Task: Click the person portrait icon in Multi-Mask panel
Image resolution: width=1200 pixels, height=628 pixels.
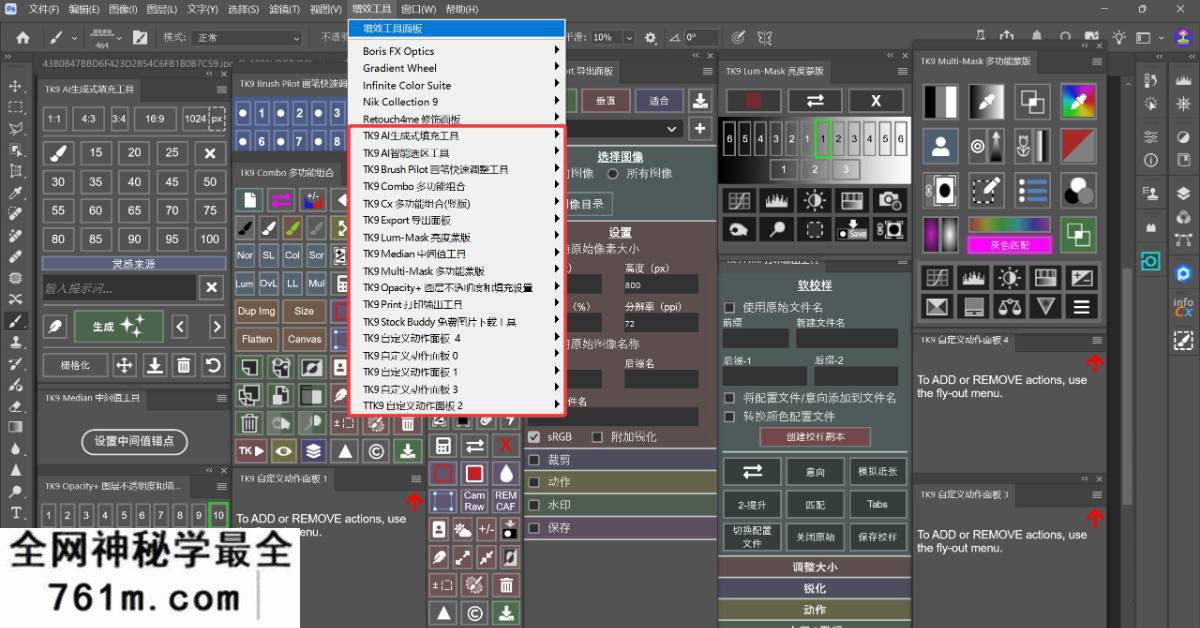Action: [x=940, y=147]
